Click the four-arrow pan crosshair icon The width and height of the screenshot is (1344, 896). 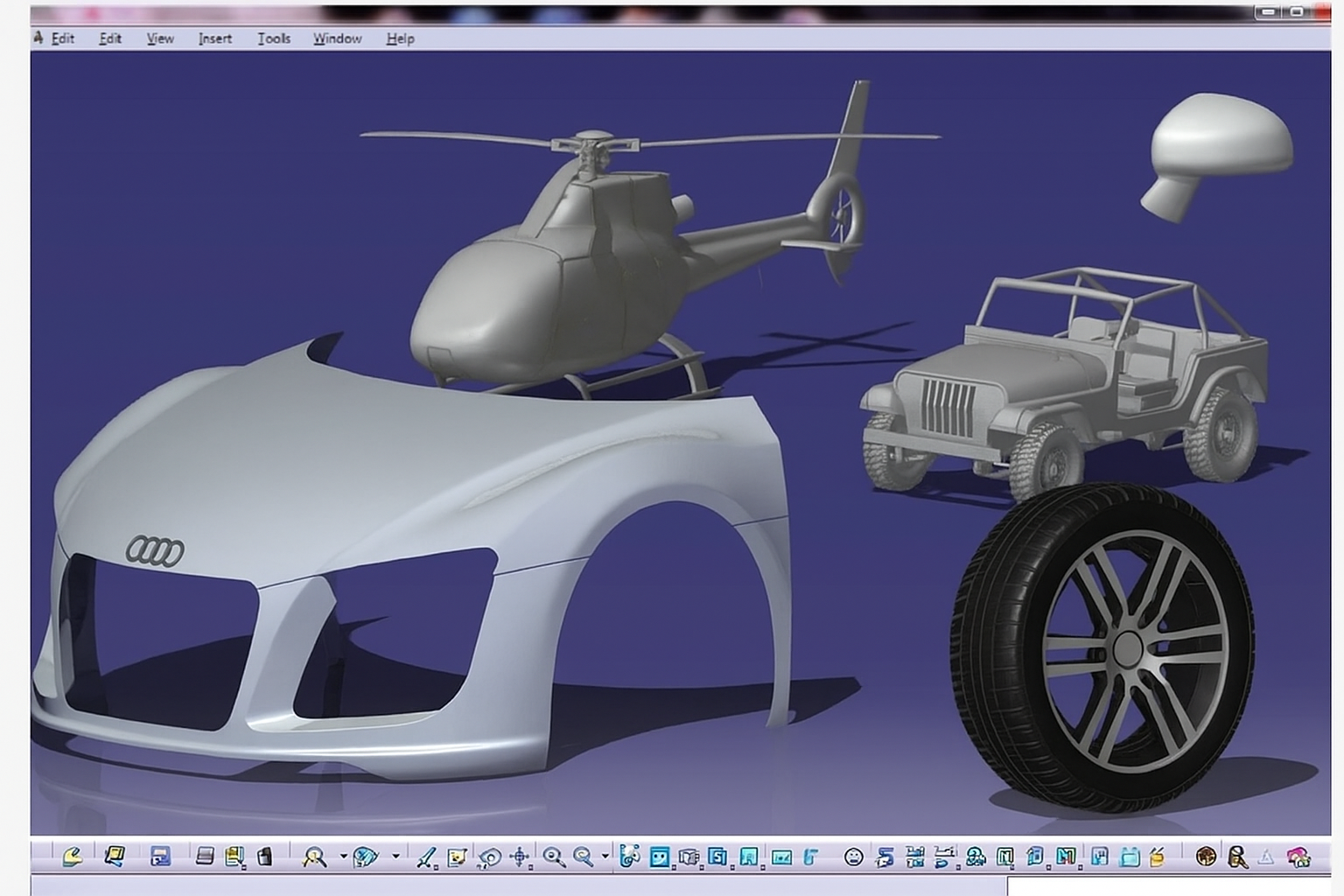[x=520, y=857]
